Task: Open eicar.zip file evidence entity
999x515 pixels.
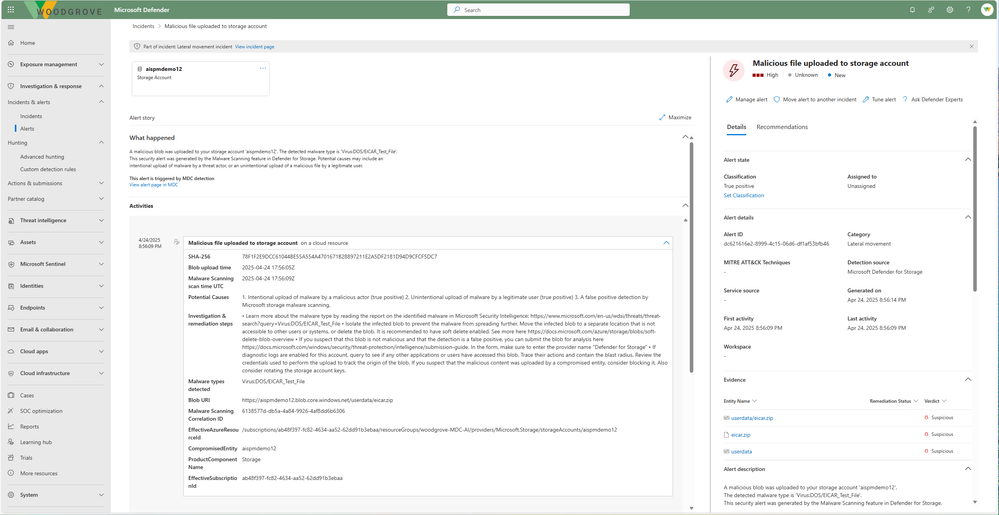Action: point(740,435)
